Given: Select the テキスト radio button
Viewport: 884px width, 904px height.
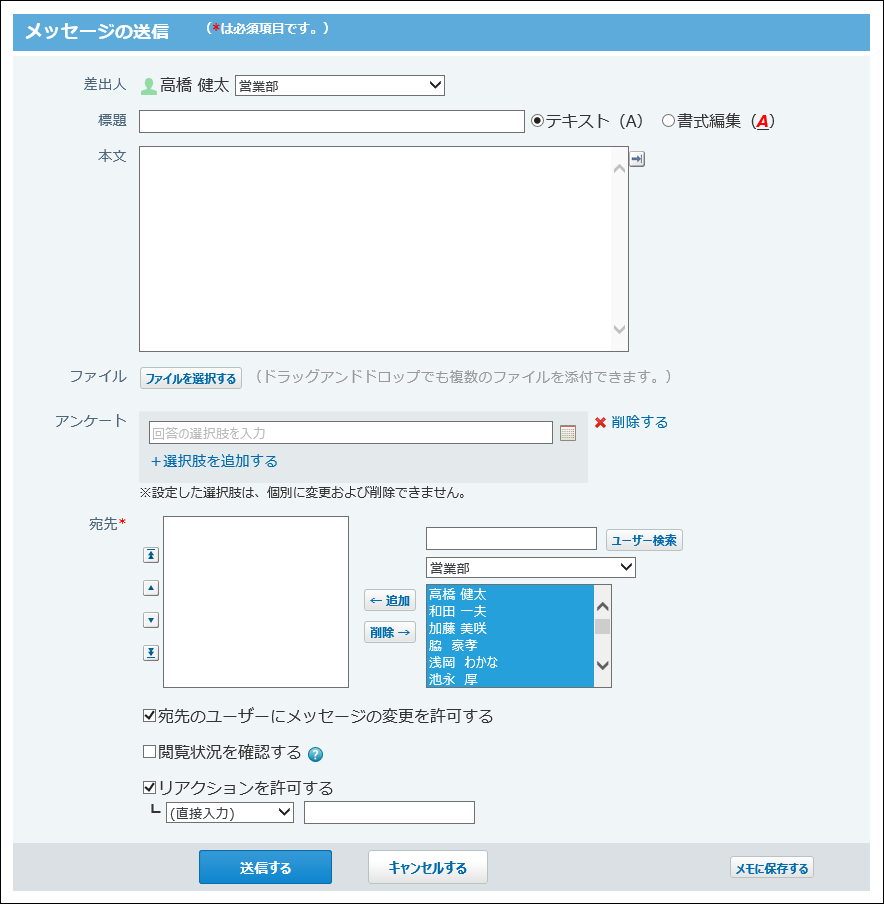Looking at the screenshot, I should click(x=537, y=121).
